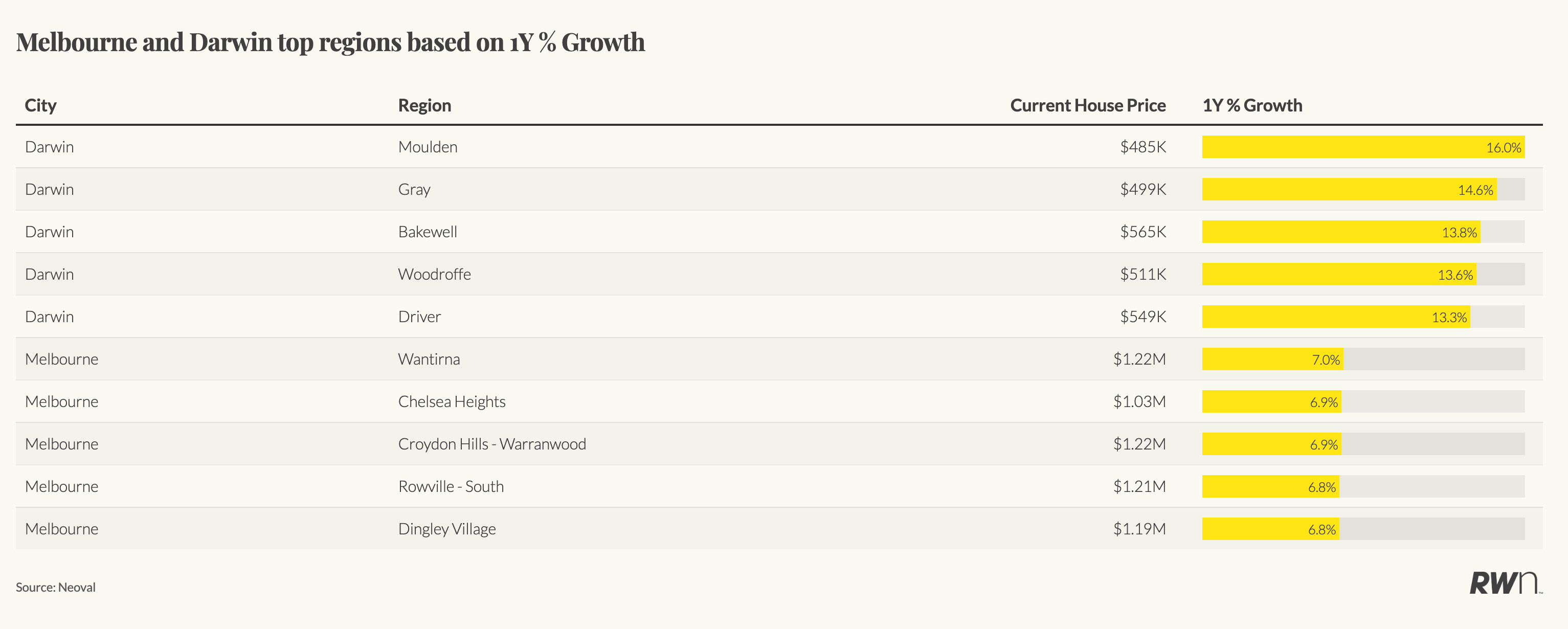This screenshot has height=629, width=1568.
Task: Click Gray's 14.6% growth bar
Action: 1348,189
